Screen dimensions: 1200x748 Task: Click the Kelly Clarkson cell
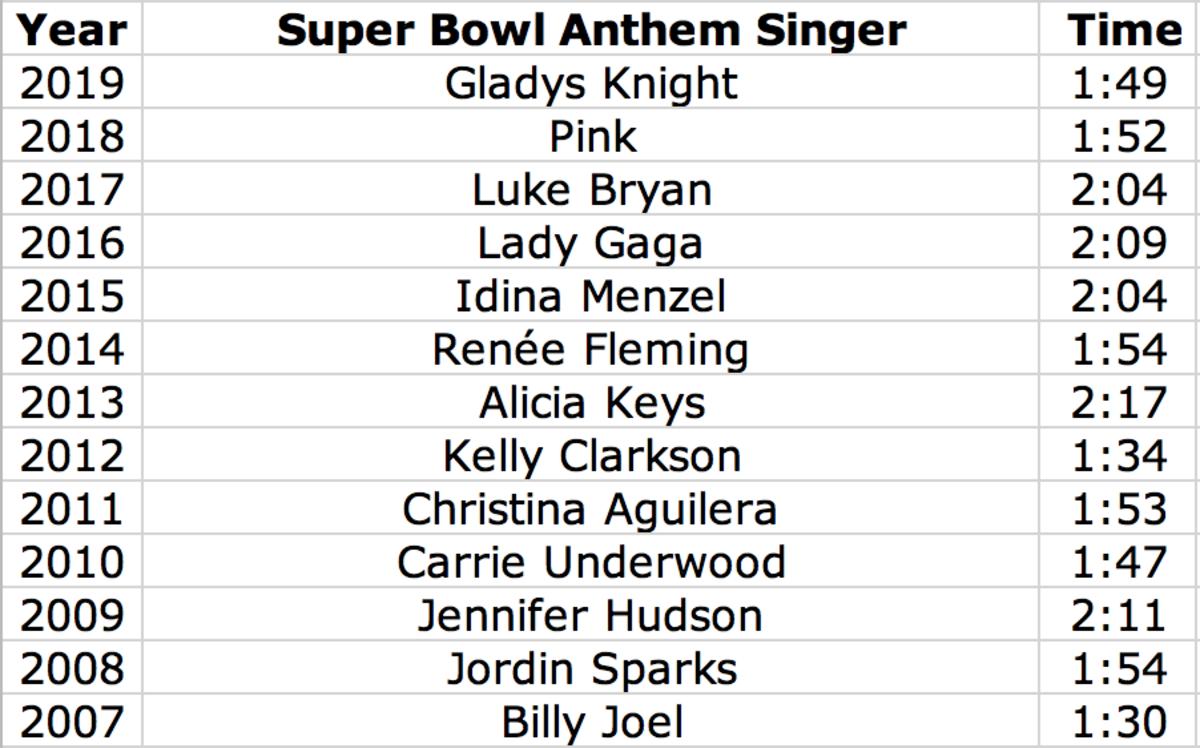click(591, 457)
